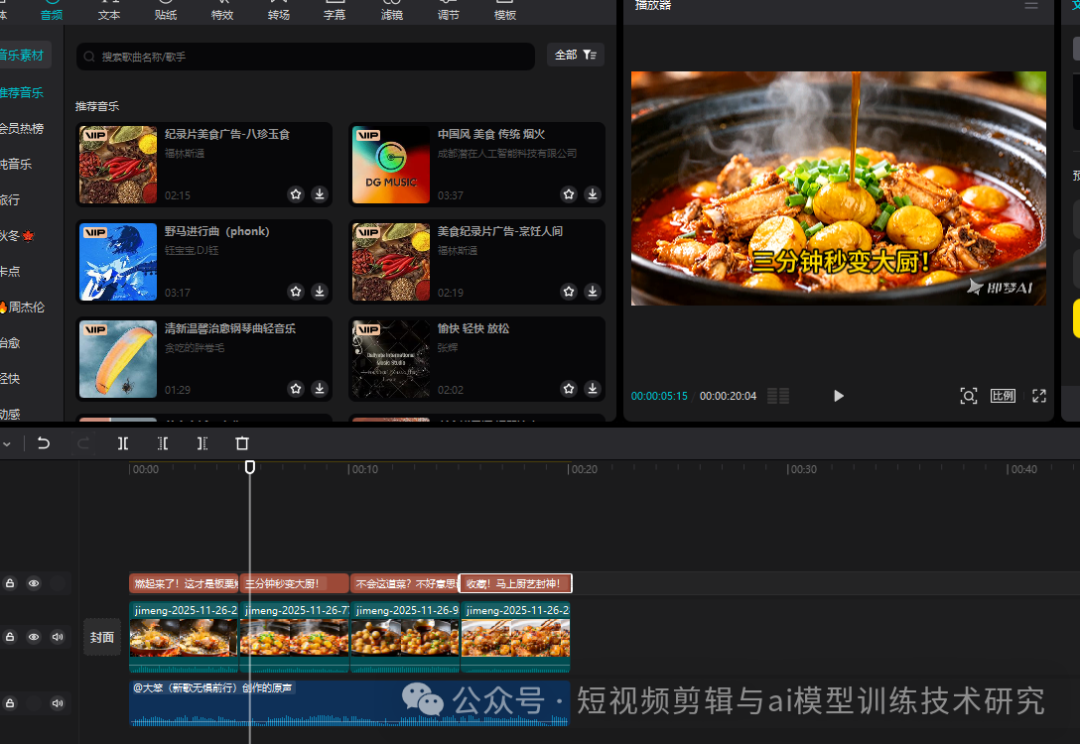Favorite the 纪录片美食广告-八珍玉食 track
1080x744 pixels.
tap(296, 194)
